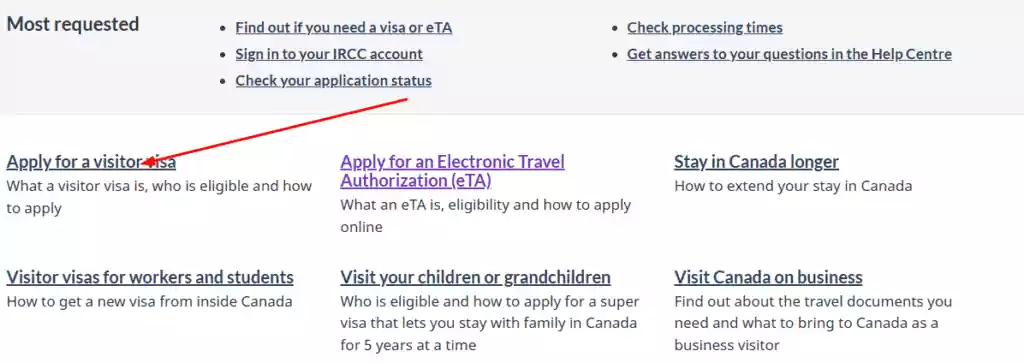This screenshot has width=1024, height=363.
Task: Open Apply for an Electronic Travel Authorization (eTA)
Action: (x=453, y=170)
